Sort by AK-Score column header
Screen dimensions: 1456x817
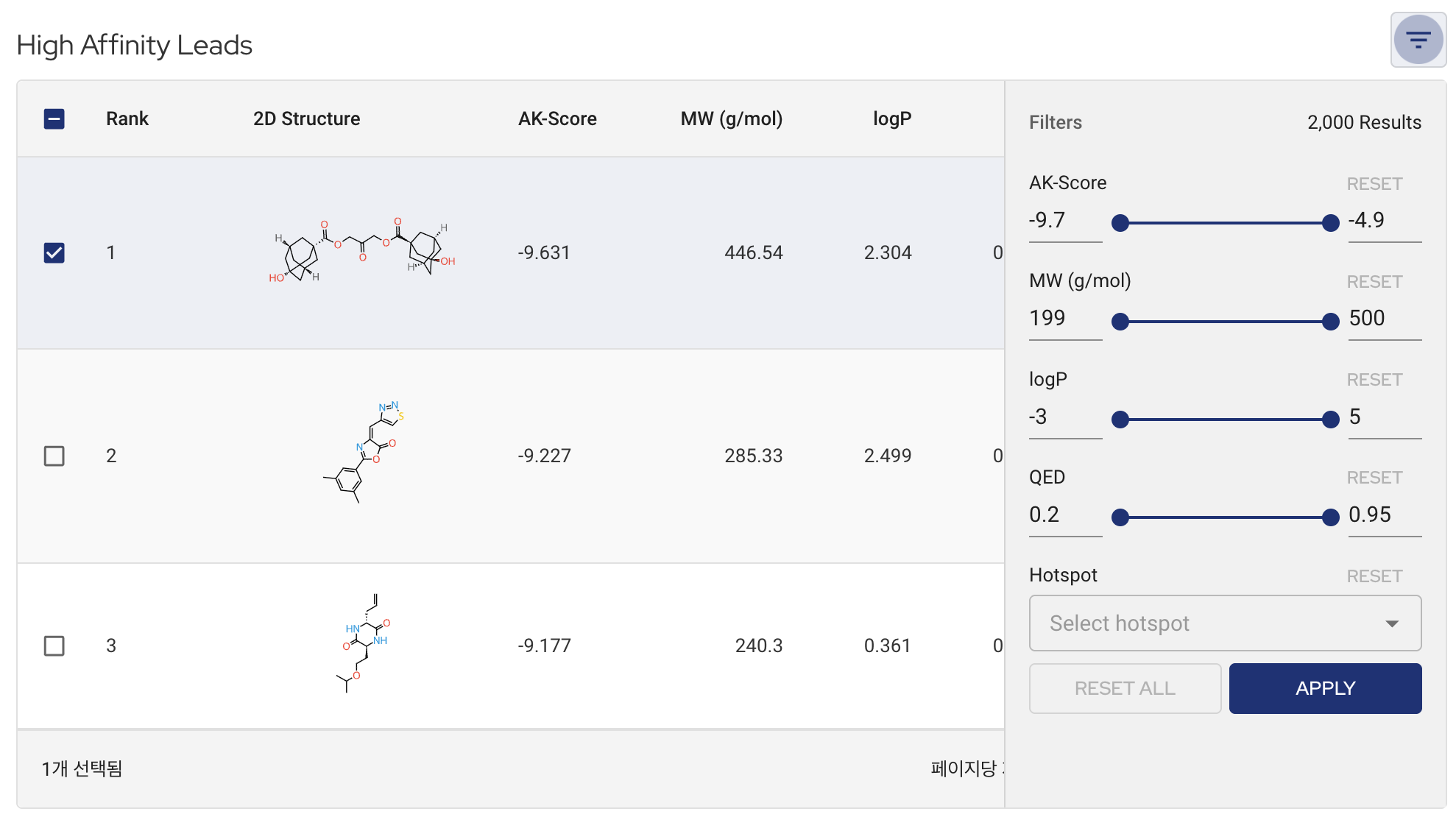(x=557, y=119)
